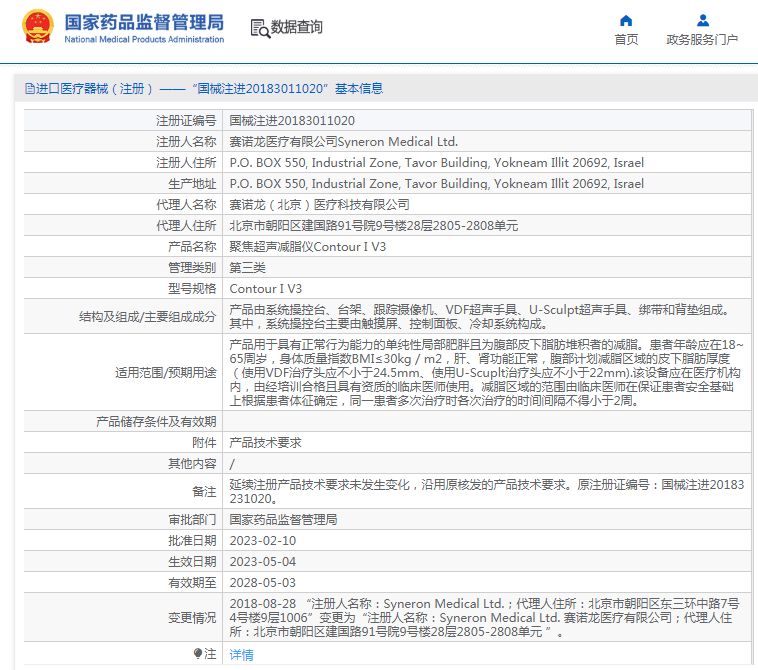Click the 适用范围/预期用途 label
The width and height of the screenshot is (758, 670).
pos(166,373)
